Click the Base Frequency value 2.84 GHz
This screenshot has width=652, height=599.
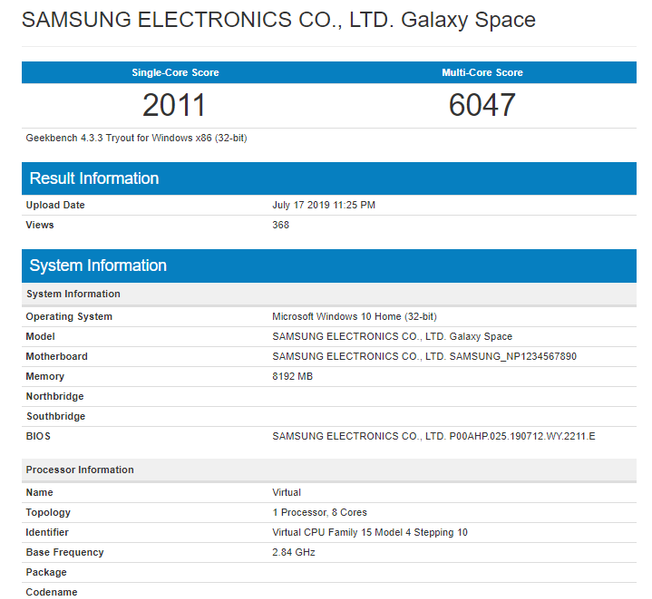pyautogui.click(x=294, y=553)
